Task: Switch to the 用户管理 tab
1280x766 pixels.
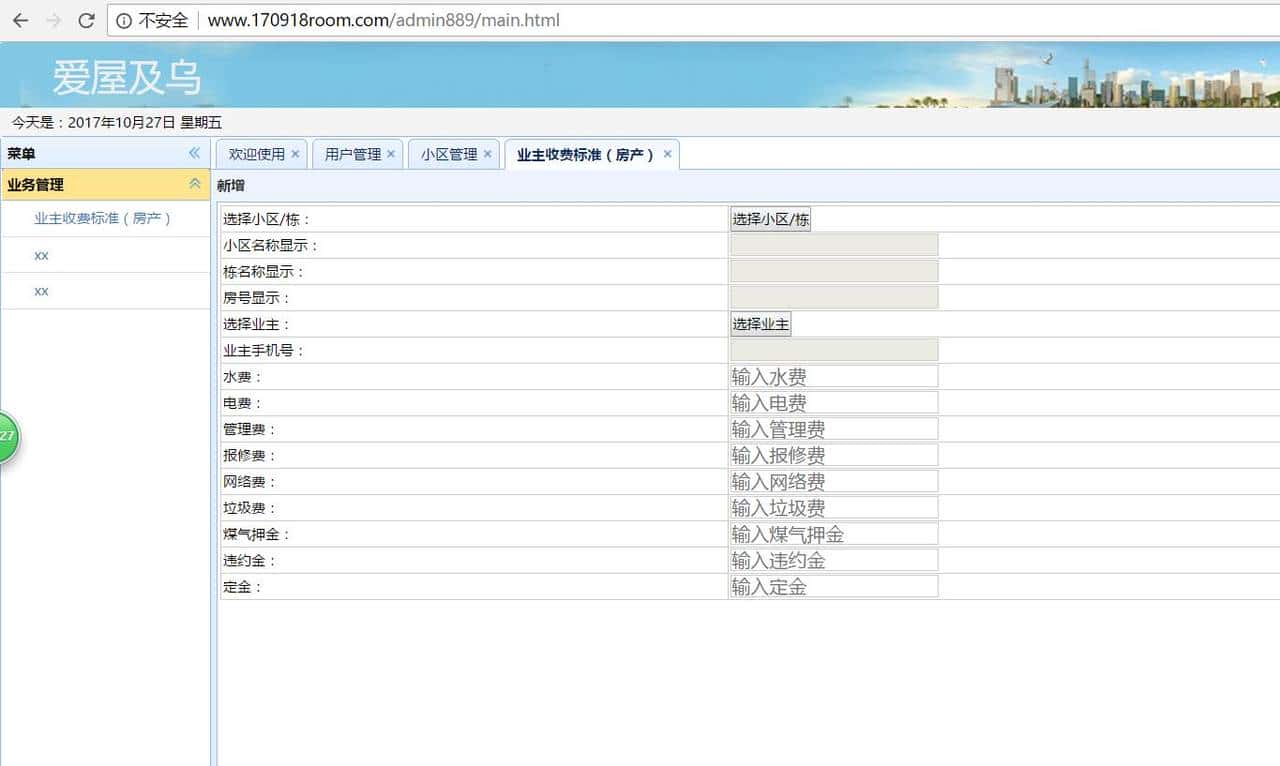Action: [x=352, y=154]
